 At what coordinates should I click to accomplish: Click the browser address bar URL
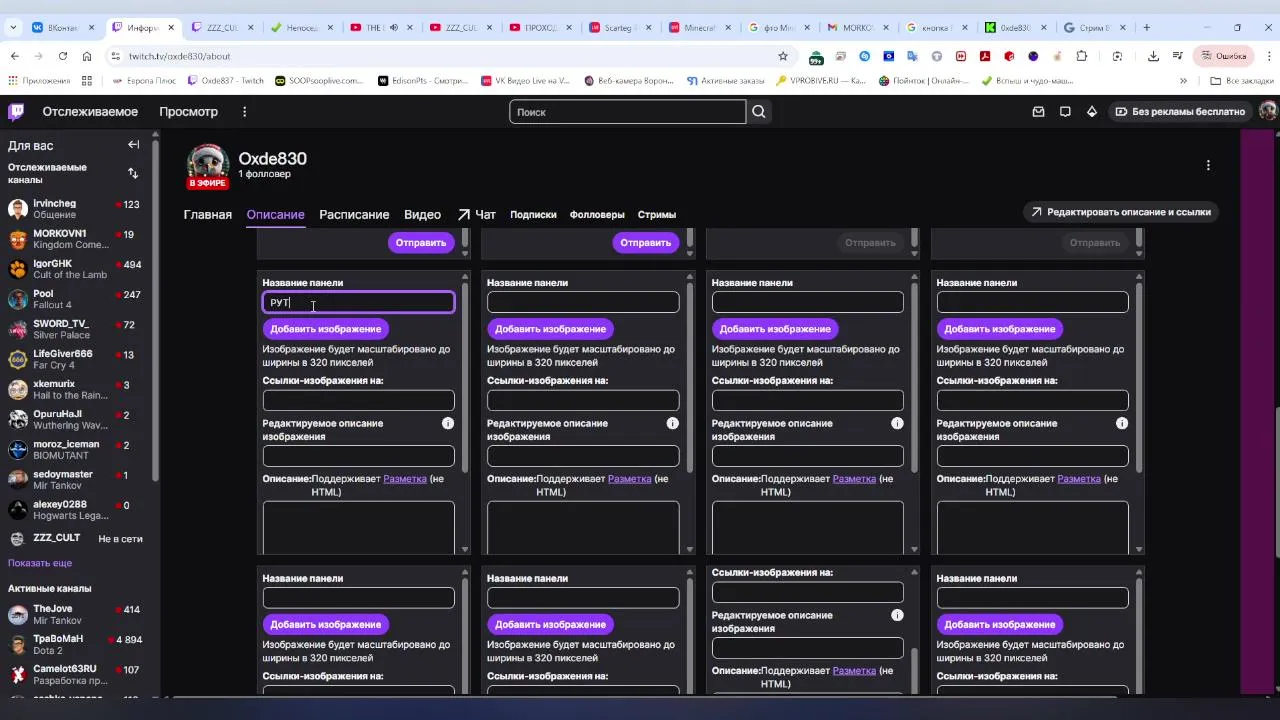point(179,56)
